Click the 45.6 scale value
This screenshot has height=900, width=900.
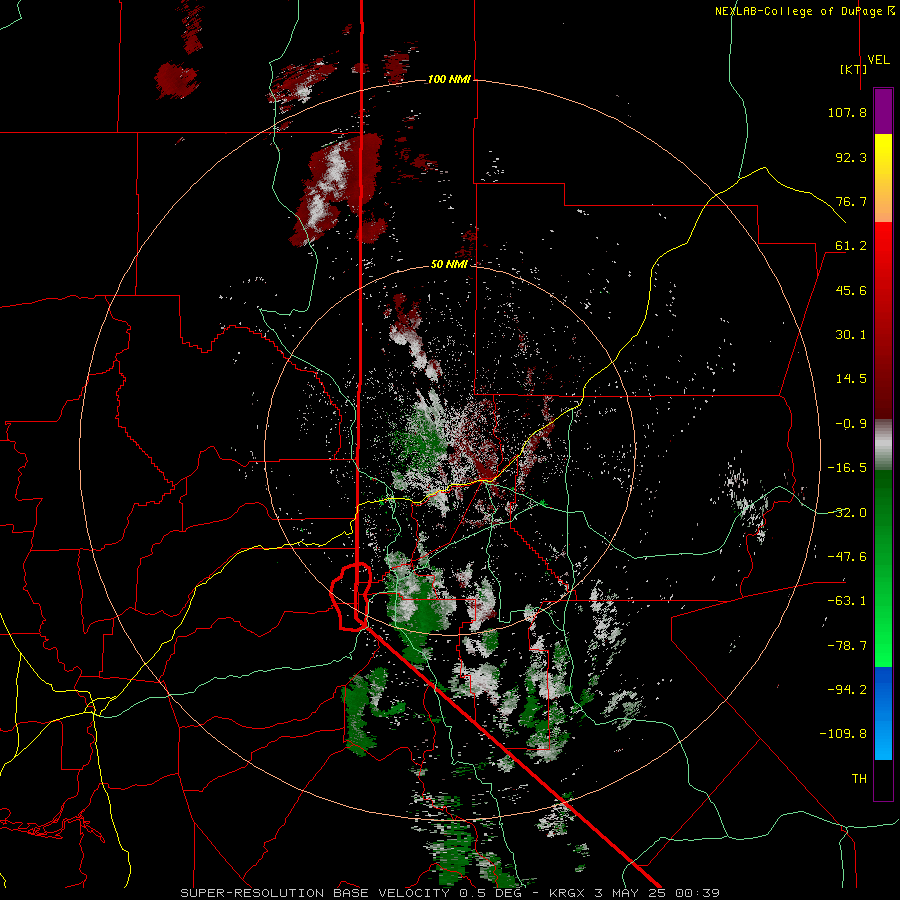[851, 290]
